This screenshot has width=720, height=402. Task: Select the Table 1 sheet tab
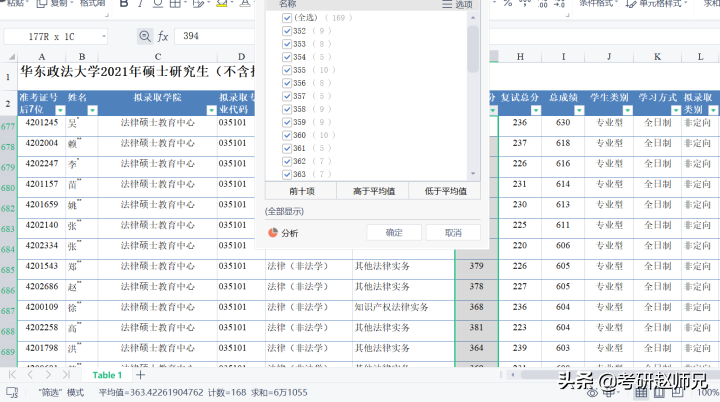[107, 375]
